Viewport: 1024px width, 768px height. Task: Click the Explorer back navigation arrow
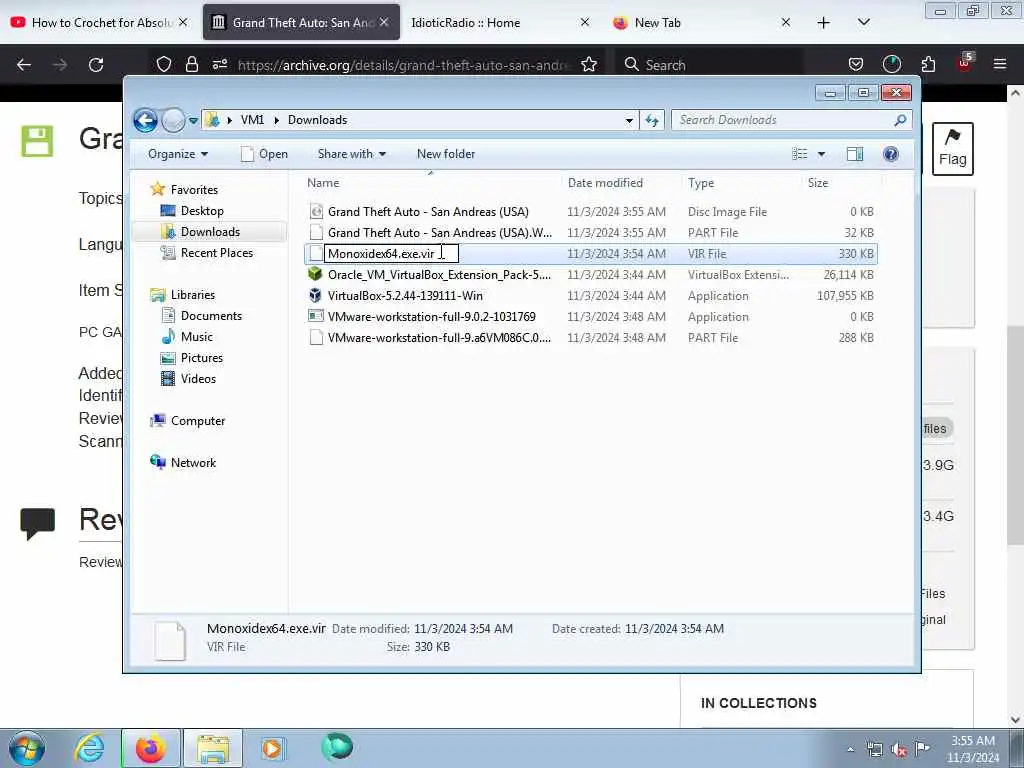[145, 120]
